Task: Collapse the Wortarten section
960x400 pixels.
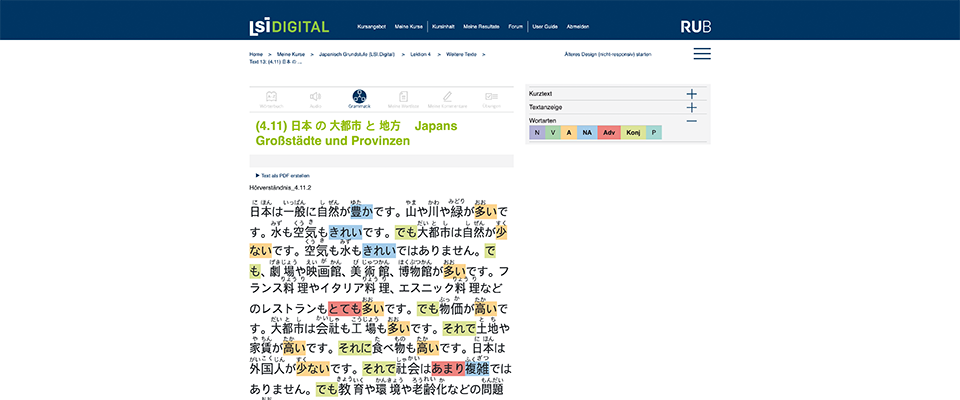Action: point(691,120)
